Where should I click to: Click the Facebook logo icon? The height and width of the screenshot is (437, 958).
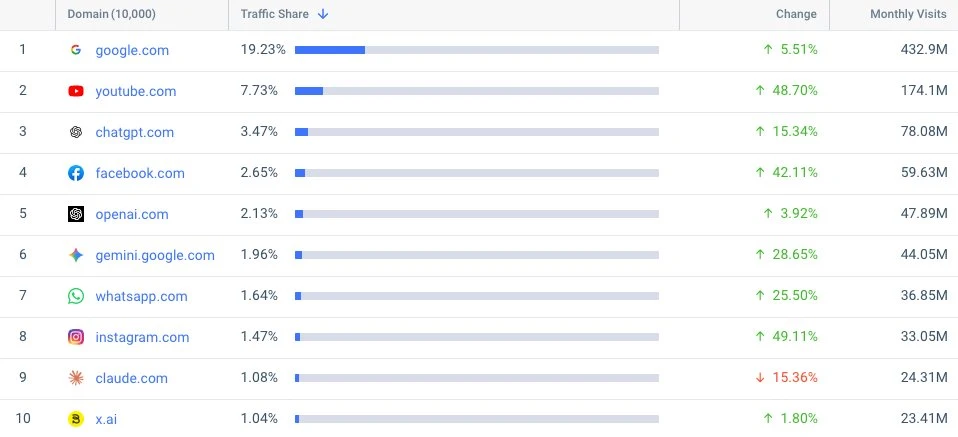76,173
